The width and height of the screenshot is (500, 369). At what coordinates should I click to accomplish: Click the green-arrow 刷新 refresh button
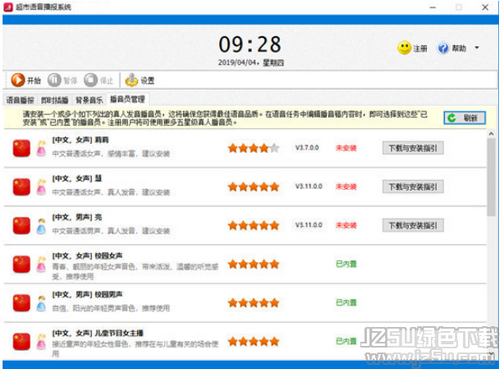coord(464,118)
